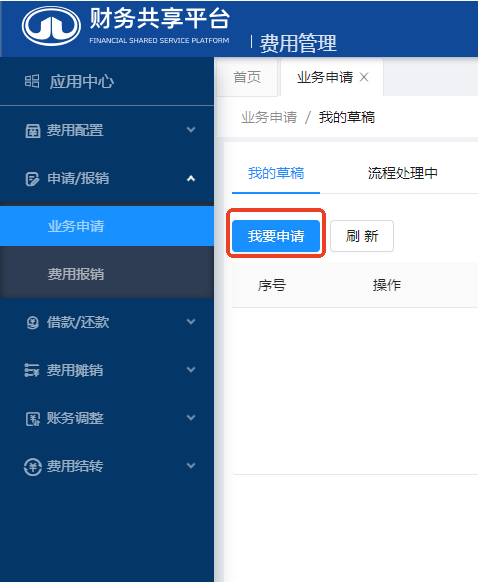Expand the 费用配置 chevron
This screenshot has width=478, height=582.
[x=191, y=130]
